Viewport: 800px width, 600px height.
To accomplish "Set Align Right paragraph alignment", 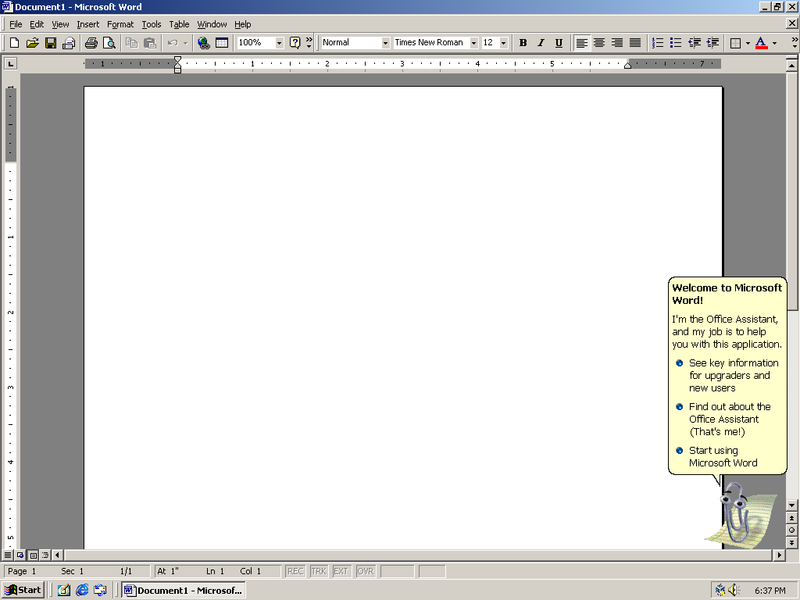I will [x=617, y=43].
